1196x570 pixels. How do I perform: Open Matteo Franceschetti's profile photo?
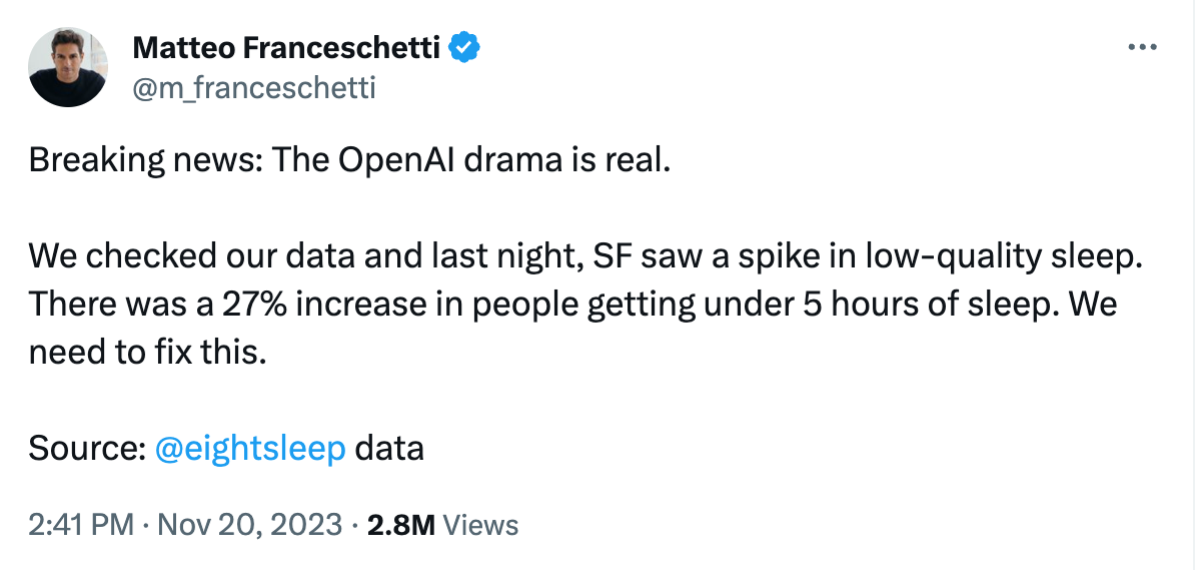tap(67, 67)
